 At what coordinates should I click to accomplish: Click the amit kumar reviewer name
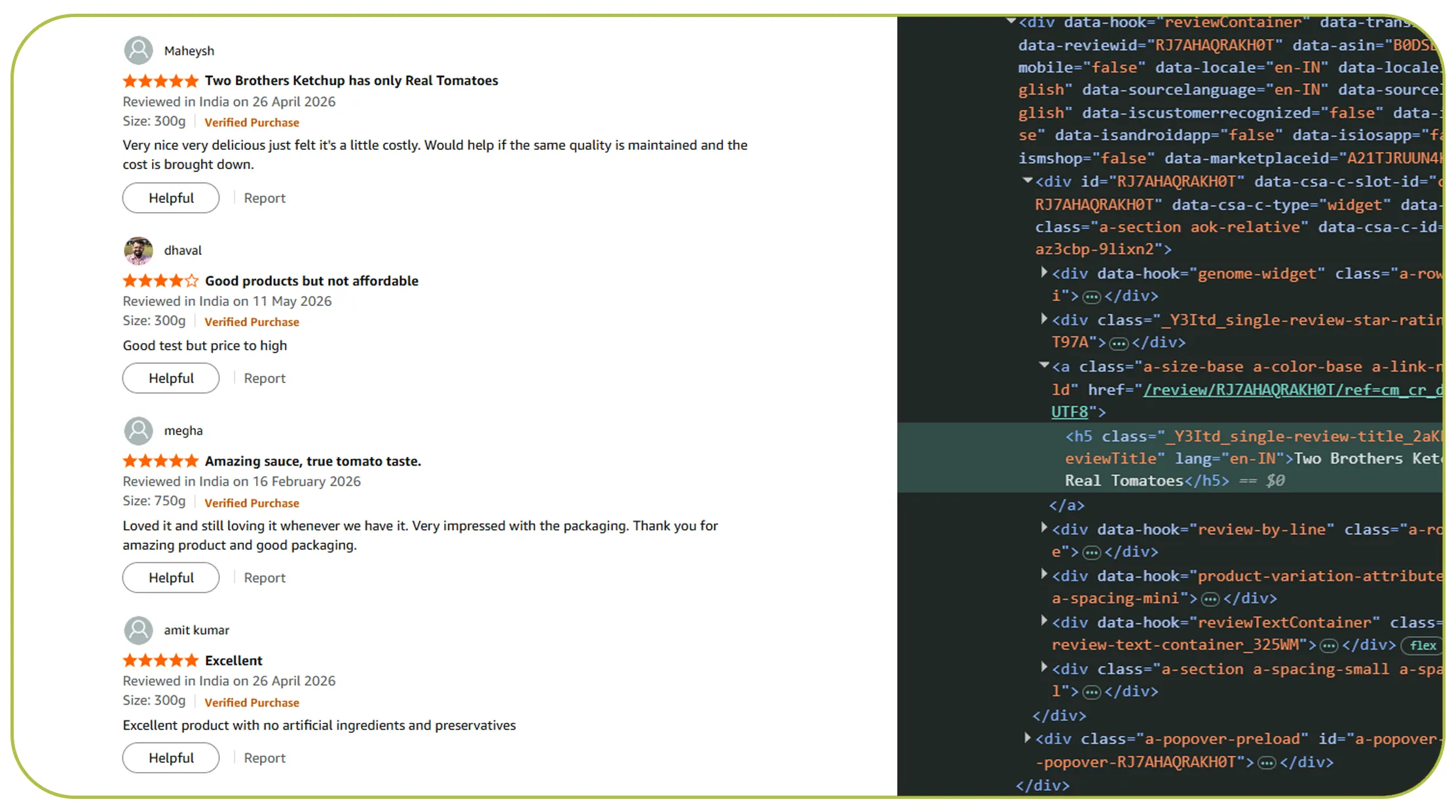tap(196, 630)
